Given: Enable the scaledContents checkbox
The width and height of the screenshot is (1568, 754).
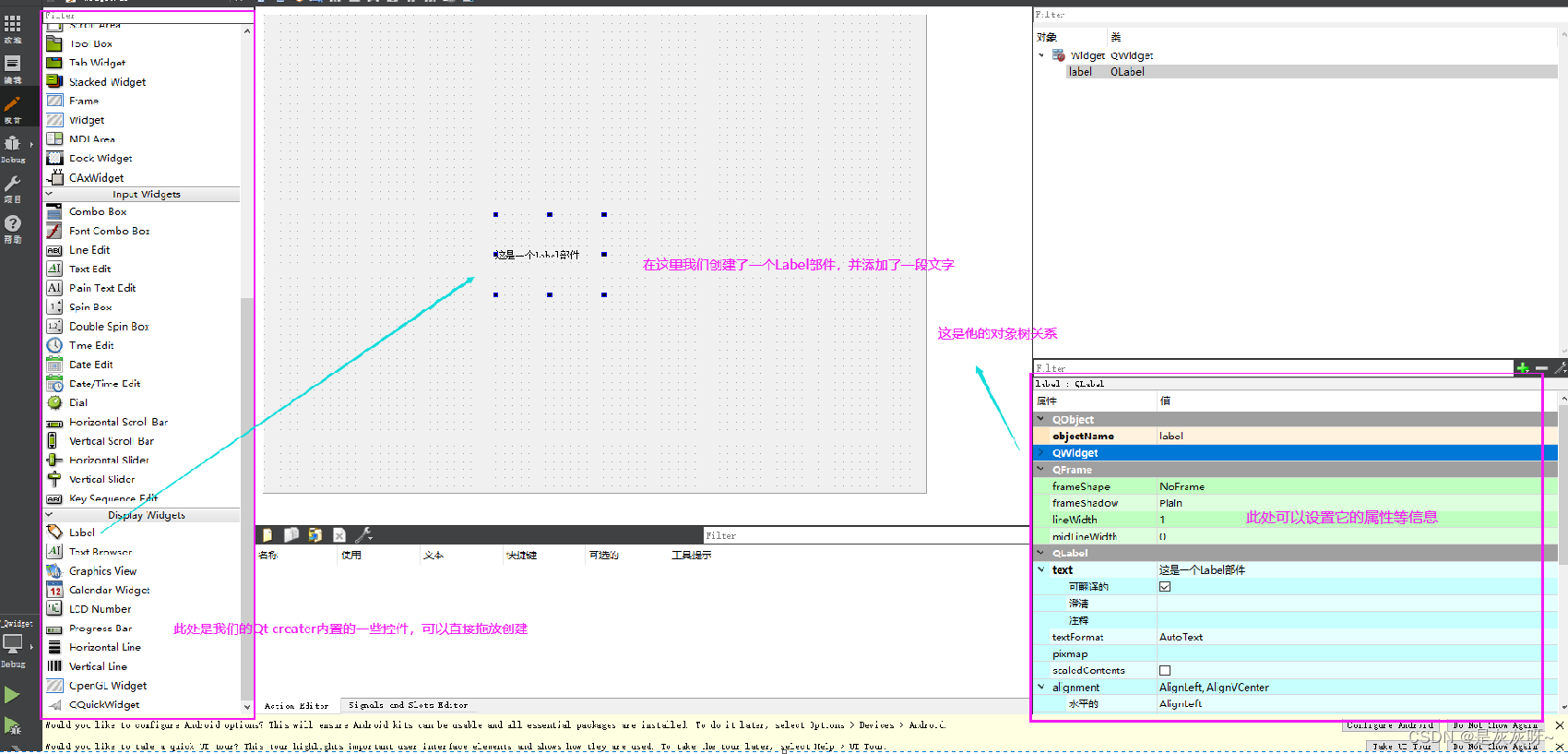Looking at the screenshot, I should (x=1165, y=671).
